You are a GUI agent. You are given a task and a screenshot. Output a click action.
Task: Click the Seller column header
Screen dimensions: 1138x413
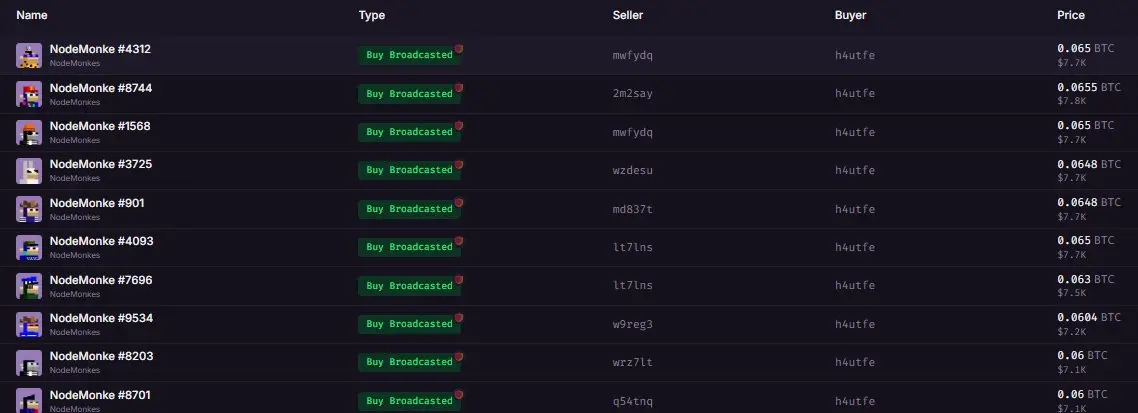click(x=628, y=15)
